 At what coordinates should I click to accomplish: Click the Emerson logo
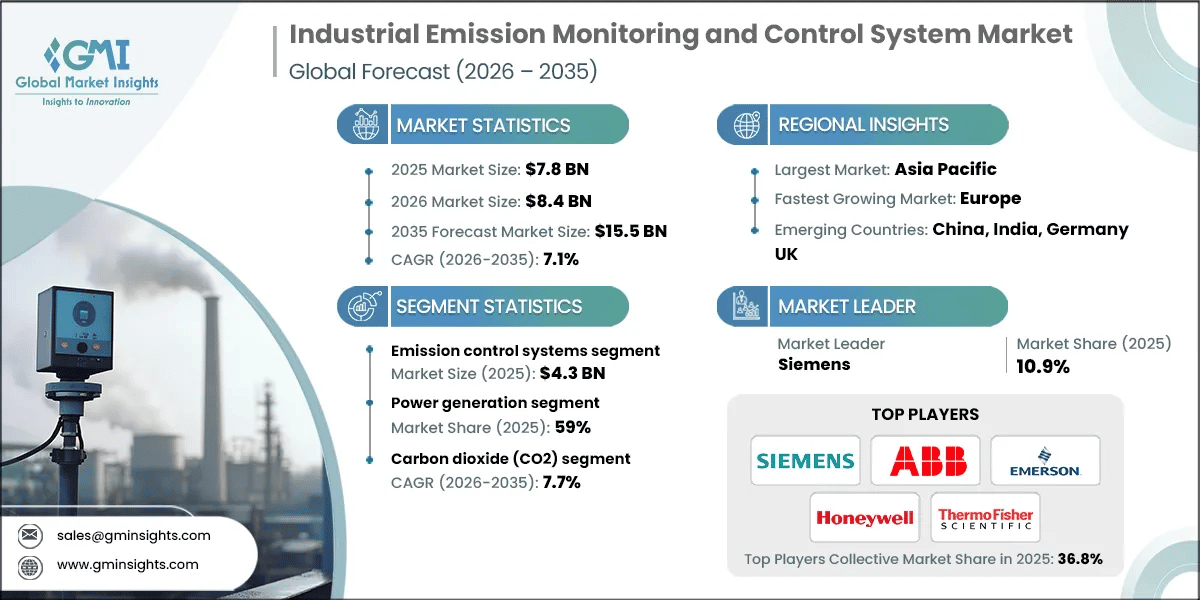coord(1045,461)
